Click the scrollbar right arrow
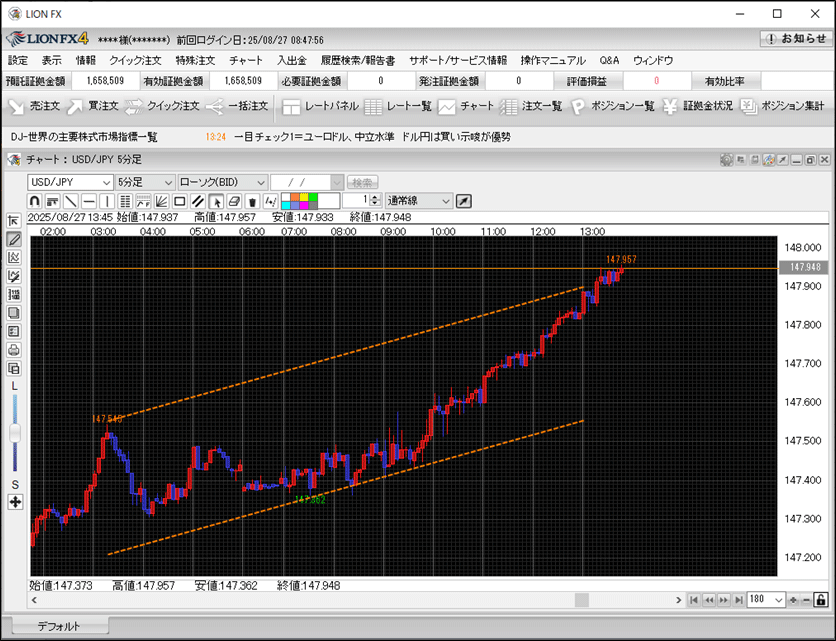The width and height of the screenshot is (836, 641). click(678, 600)
